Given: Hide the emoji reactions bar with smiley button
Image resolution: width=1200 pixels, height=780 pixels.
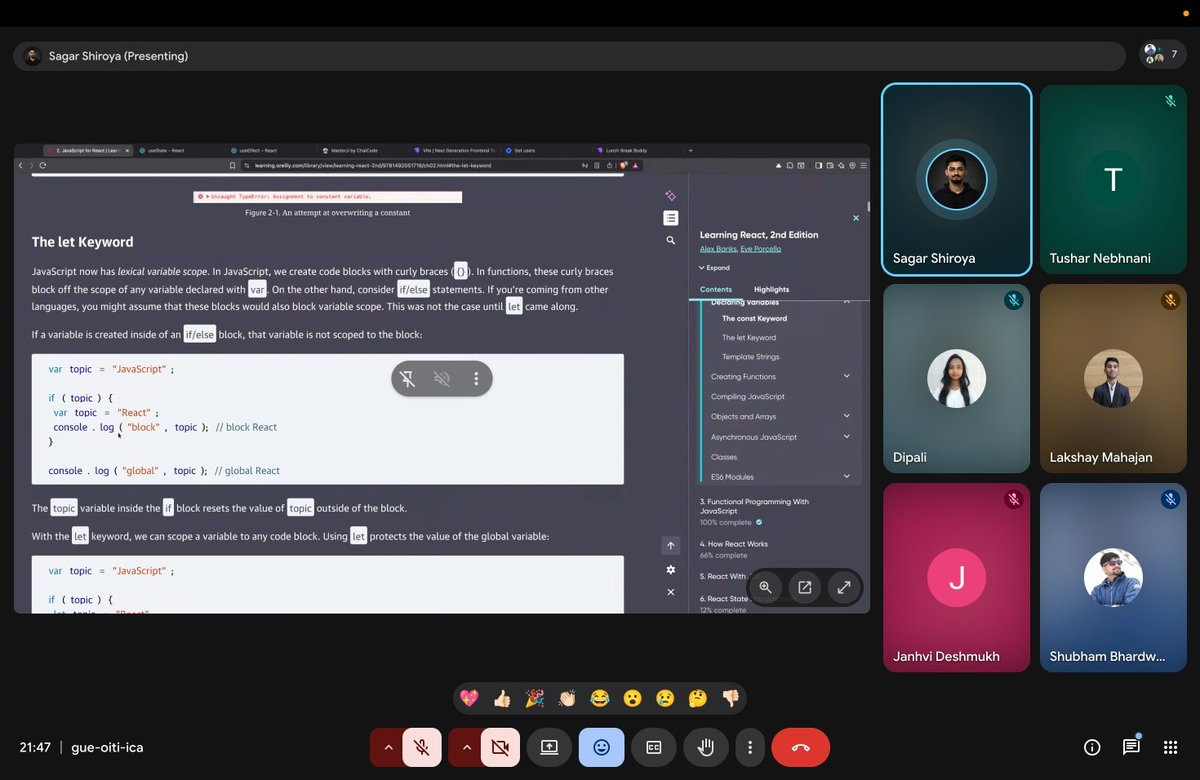Looking at the screenshot, I should pyautogui.click(x=601, y=747).
